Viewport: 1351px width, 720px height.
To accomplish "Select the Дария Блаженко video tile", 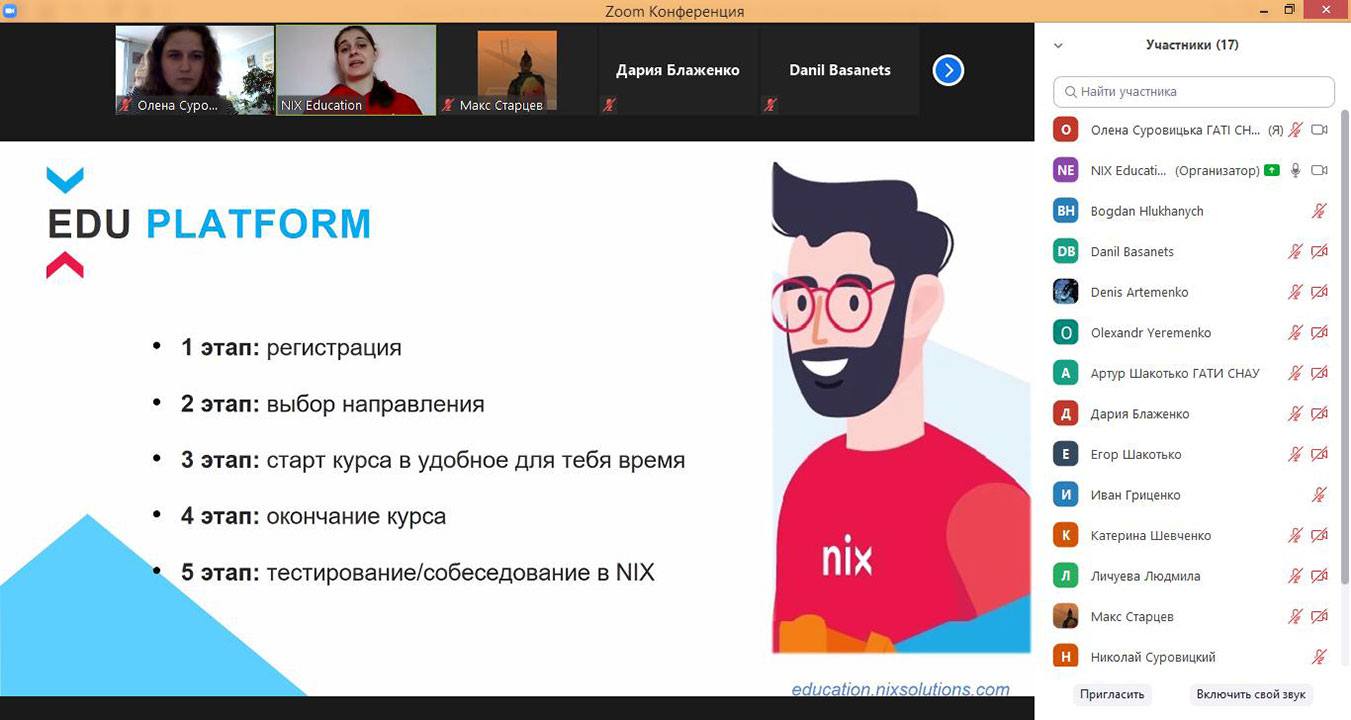I will click(678, 70).
